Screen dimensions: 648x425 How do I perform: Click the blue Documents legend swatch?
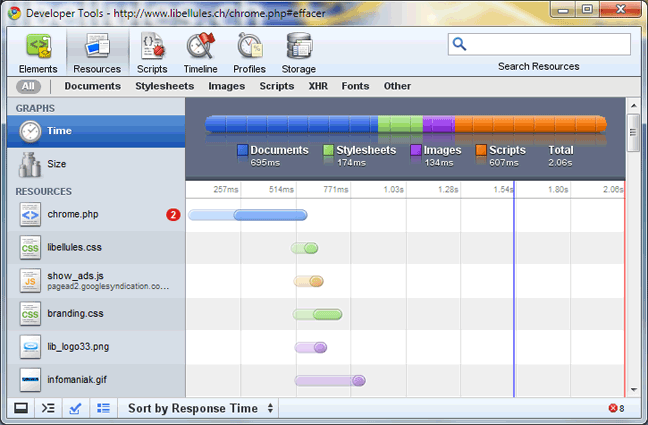click(243, 150)
